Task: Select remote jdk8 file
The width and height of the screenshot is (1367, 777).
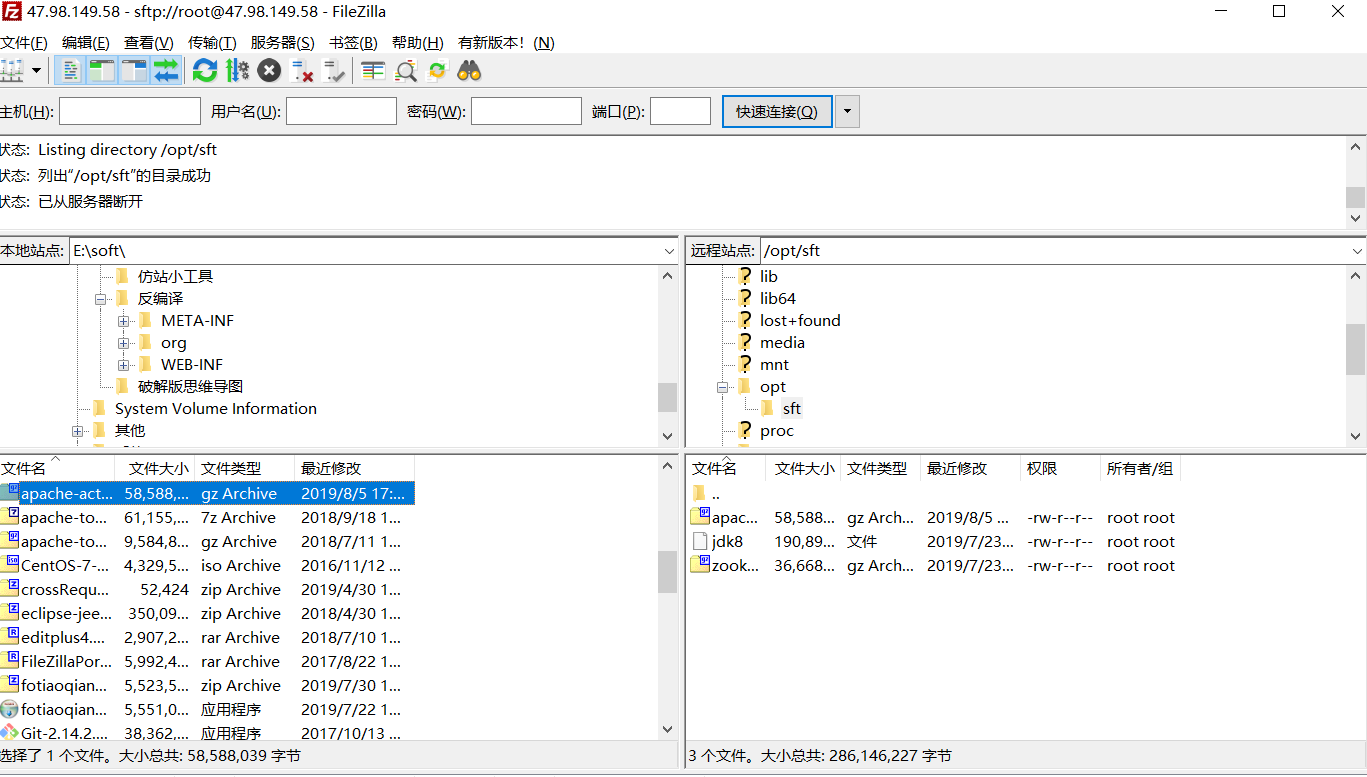Action: pos(934,542)
